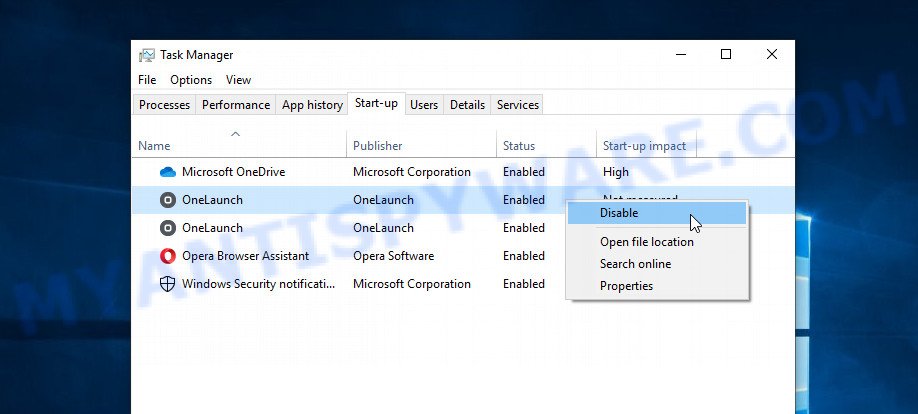Click the Windows Security shield icon
The width and height of the screenshot is (918, 414).
(x=167, y=284)
